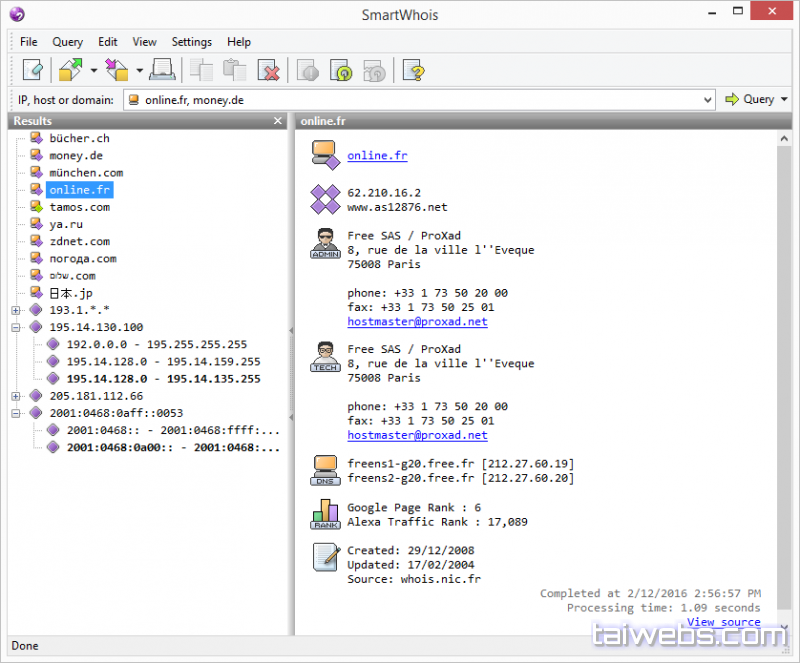
Task: Click the Open file toolbar icon
Action: (x=71, y=70)
